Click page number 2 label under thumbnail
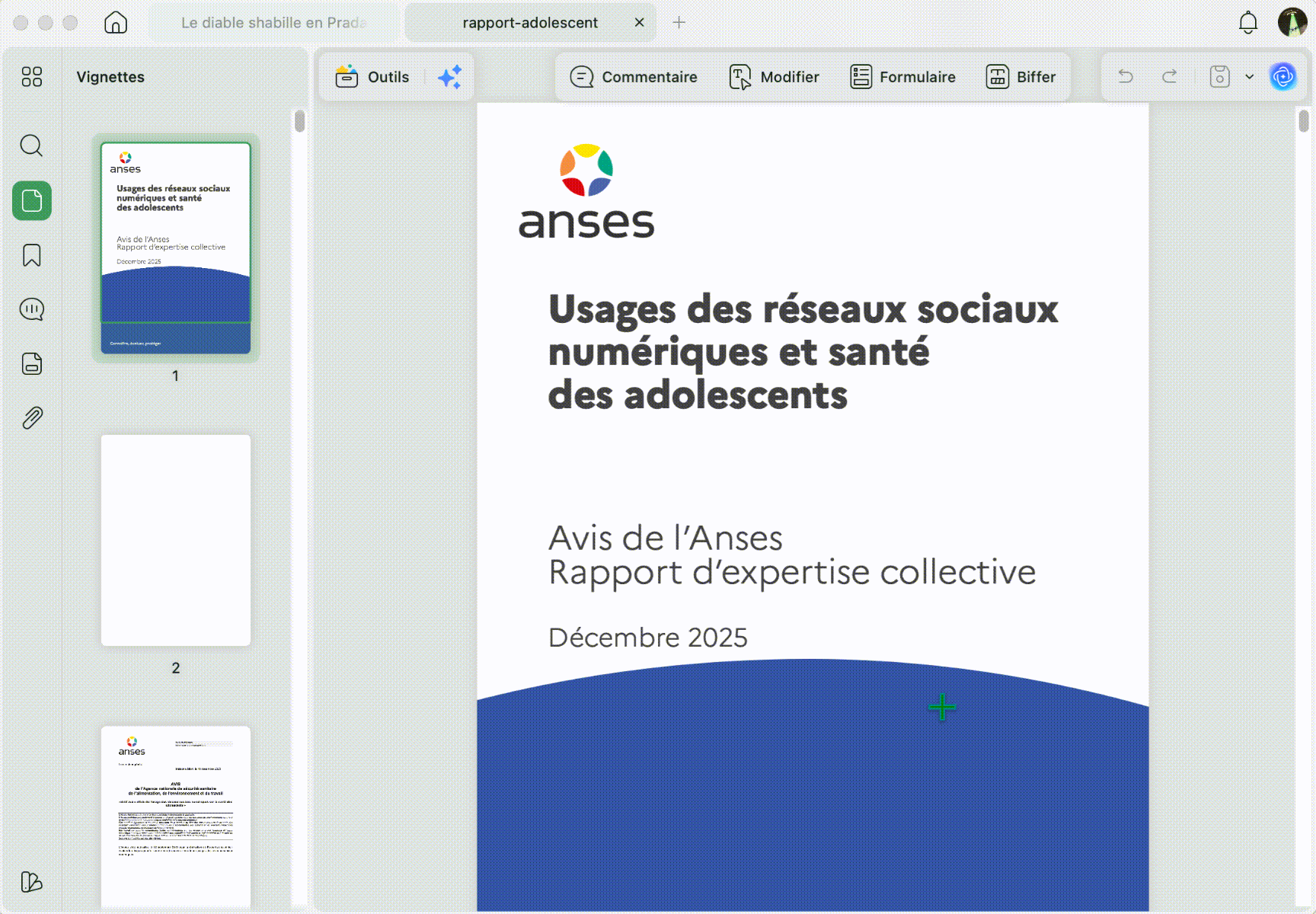 click(x=176, y=668)
